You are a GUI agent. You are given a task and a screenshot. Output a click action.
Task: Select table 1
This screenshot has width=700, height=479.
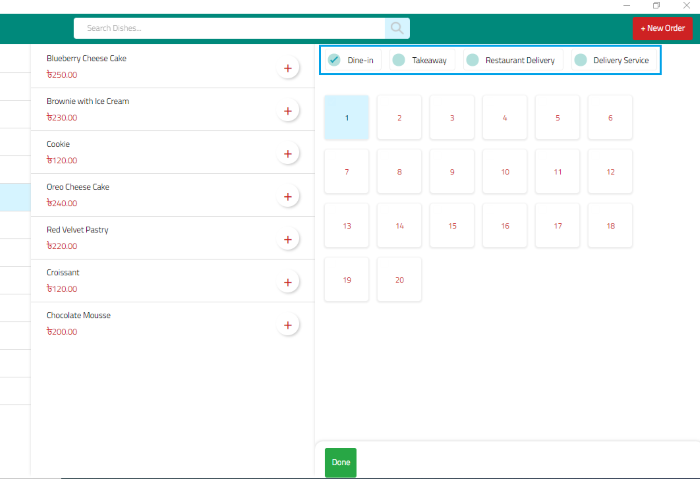pyautogui.click(x=347, y=118)
